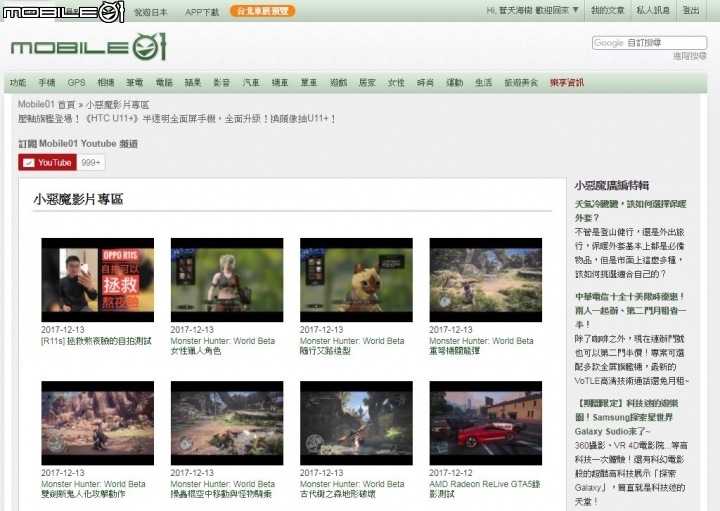This screenshot has width=720, height=511.
Task: Select the 旅遊美食 navigation item
Action: click(x=521, y=83)
